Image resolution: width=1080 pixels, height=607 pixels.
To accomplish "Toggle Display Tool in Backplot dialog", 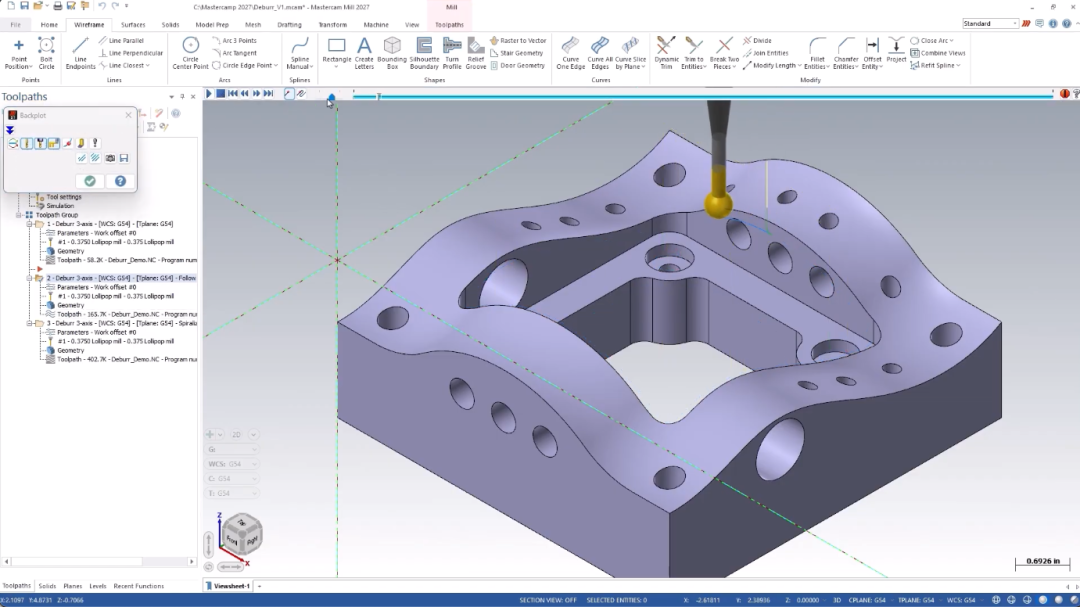I will [x=27, y=143].
